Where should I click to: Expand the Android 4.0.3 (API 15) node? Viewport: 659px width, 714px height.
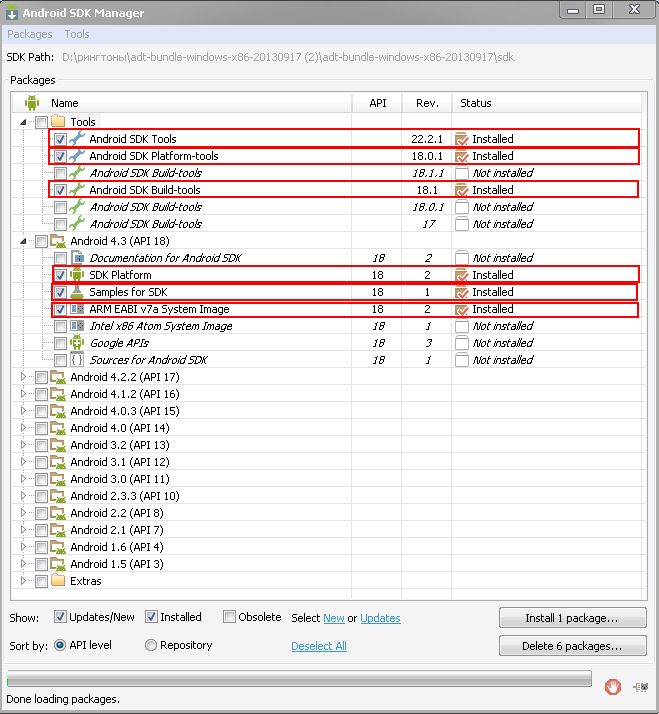point(23,411)
